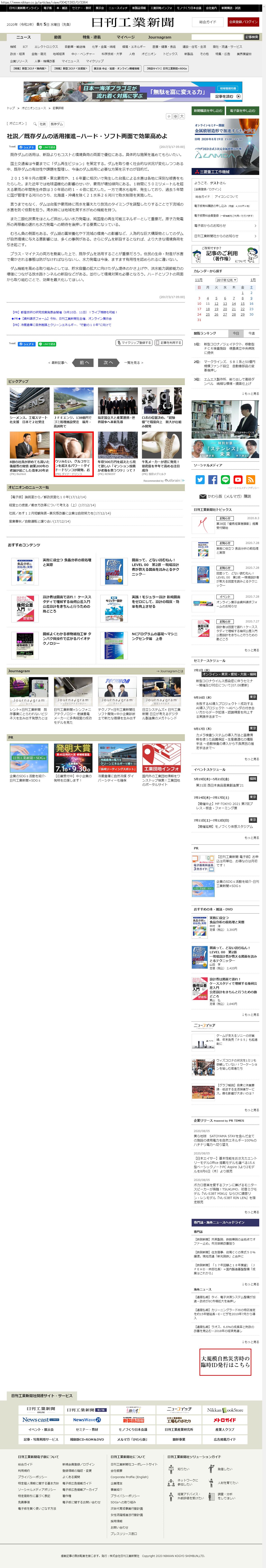Open Twitter icon under ソーシャルメディア
This screenshot has width=266, height=1568.
point(200,480)
